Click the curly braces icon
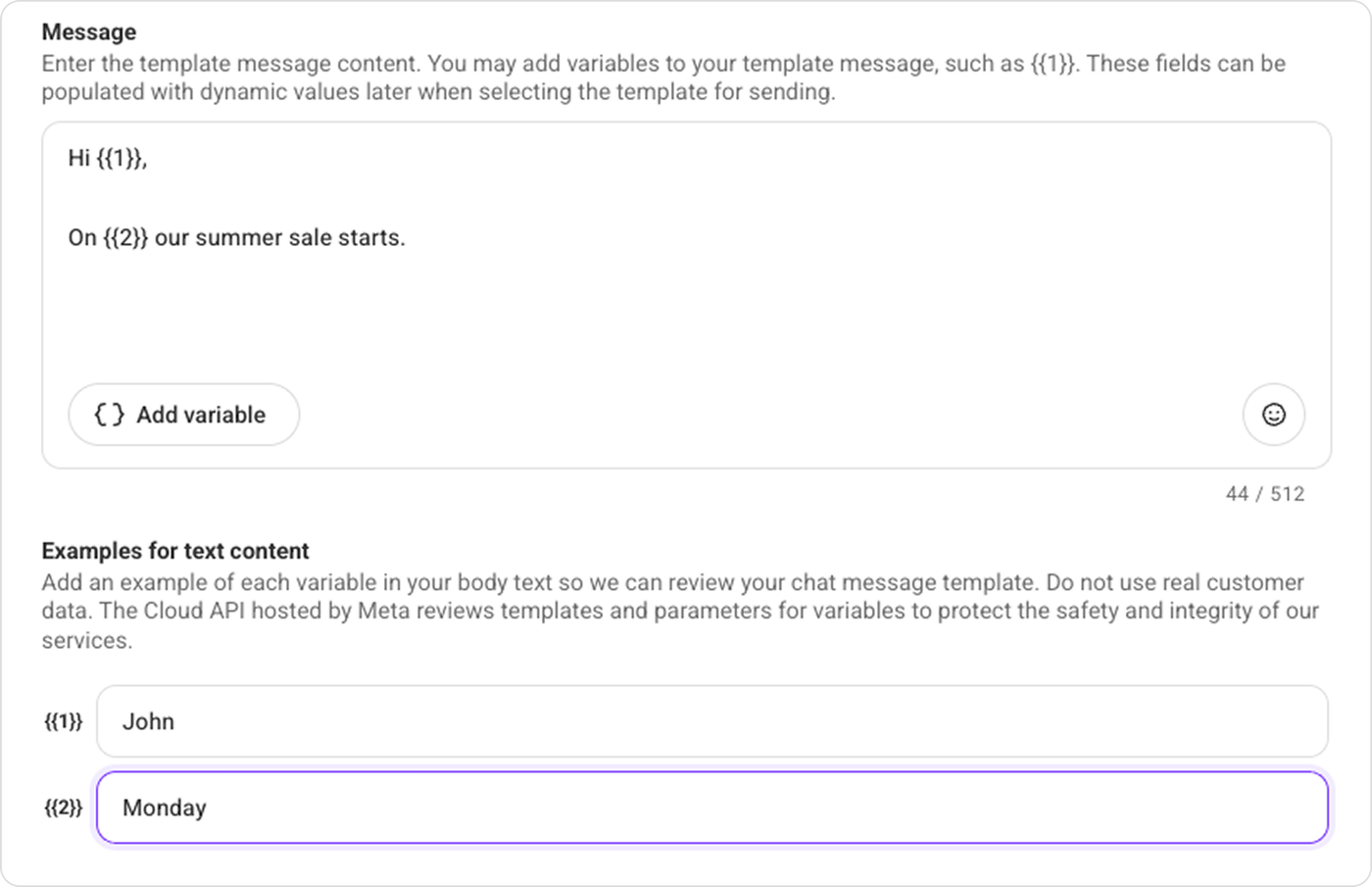Image resolution: width=1372 pixels, height=887 pixels. 109,415
